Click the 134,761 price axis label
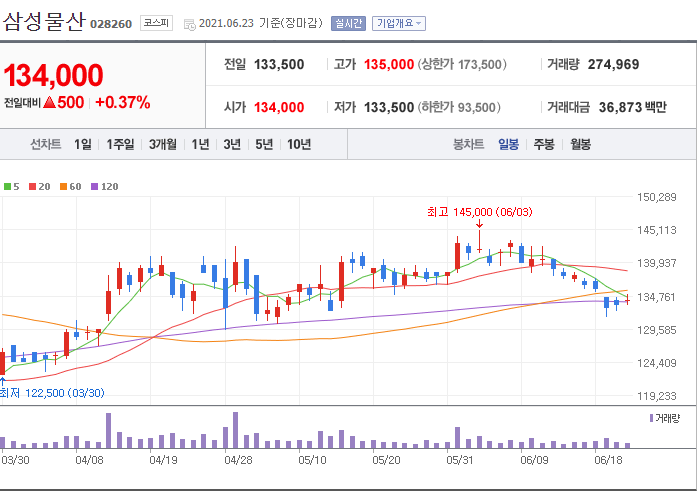697x491 pixels. 657,297
